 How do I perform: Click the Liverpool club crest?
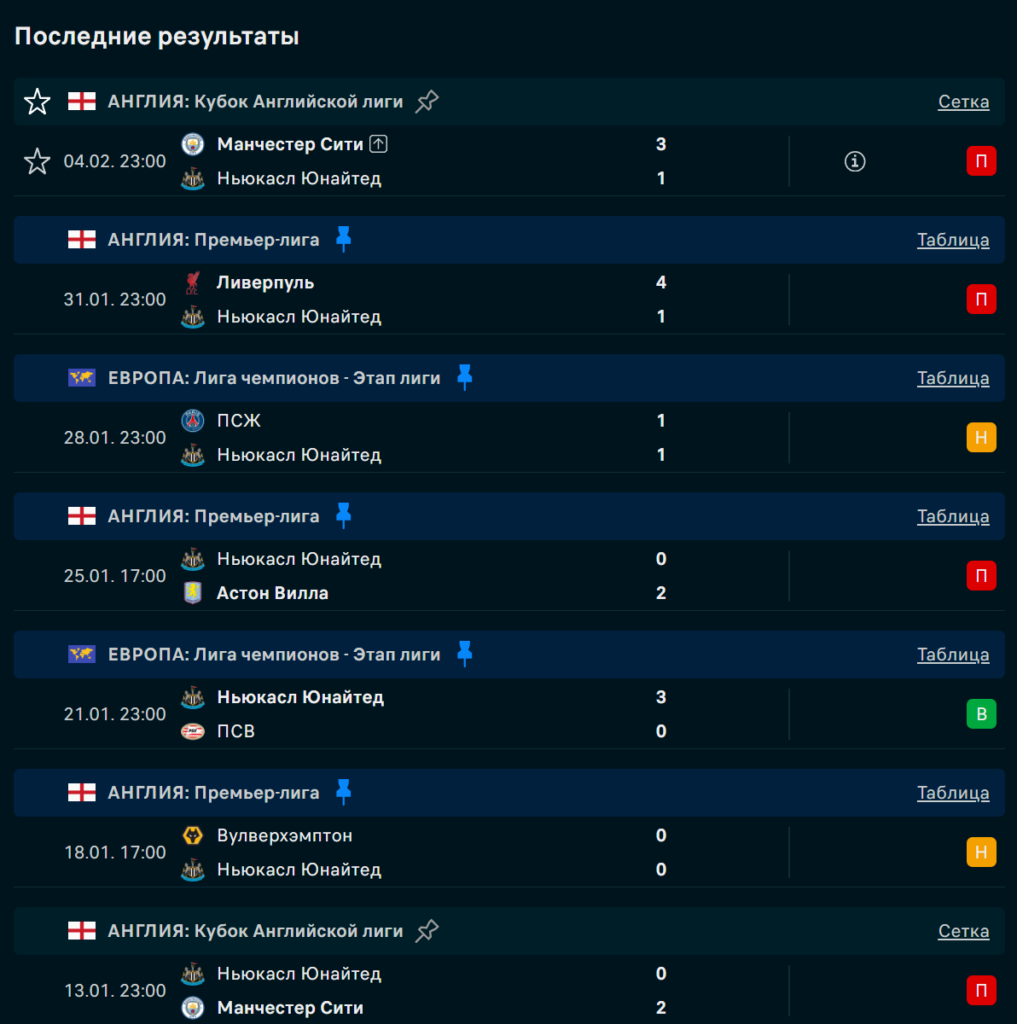(x=192, y=283)
